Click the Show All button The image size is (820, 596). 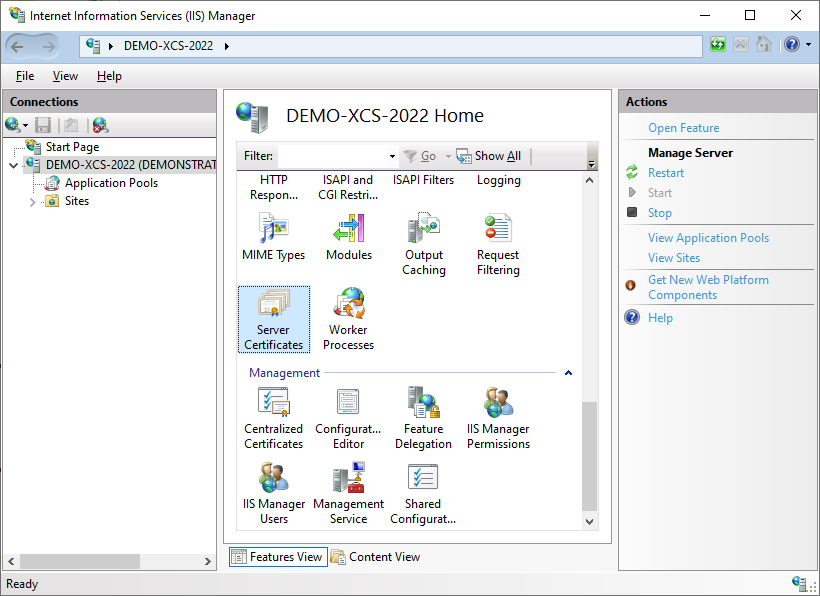(x=488, y=156)
